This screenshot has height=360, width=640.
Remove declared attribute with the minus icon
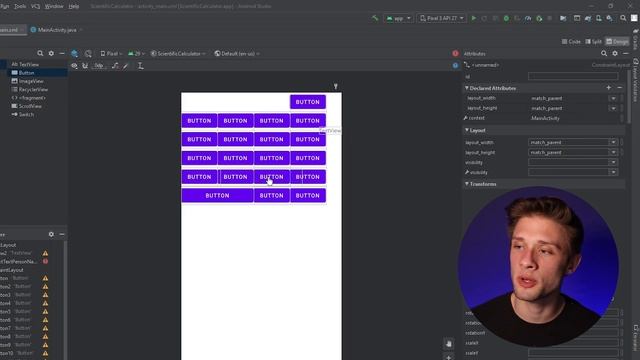pos(619,88)
